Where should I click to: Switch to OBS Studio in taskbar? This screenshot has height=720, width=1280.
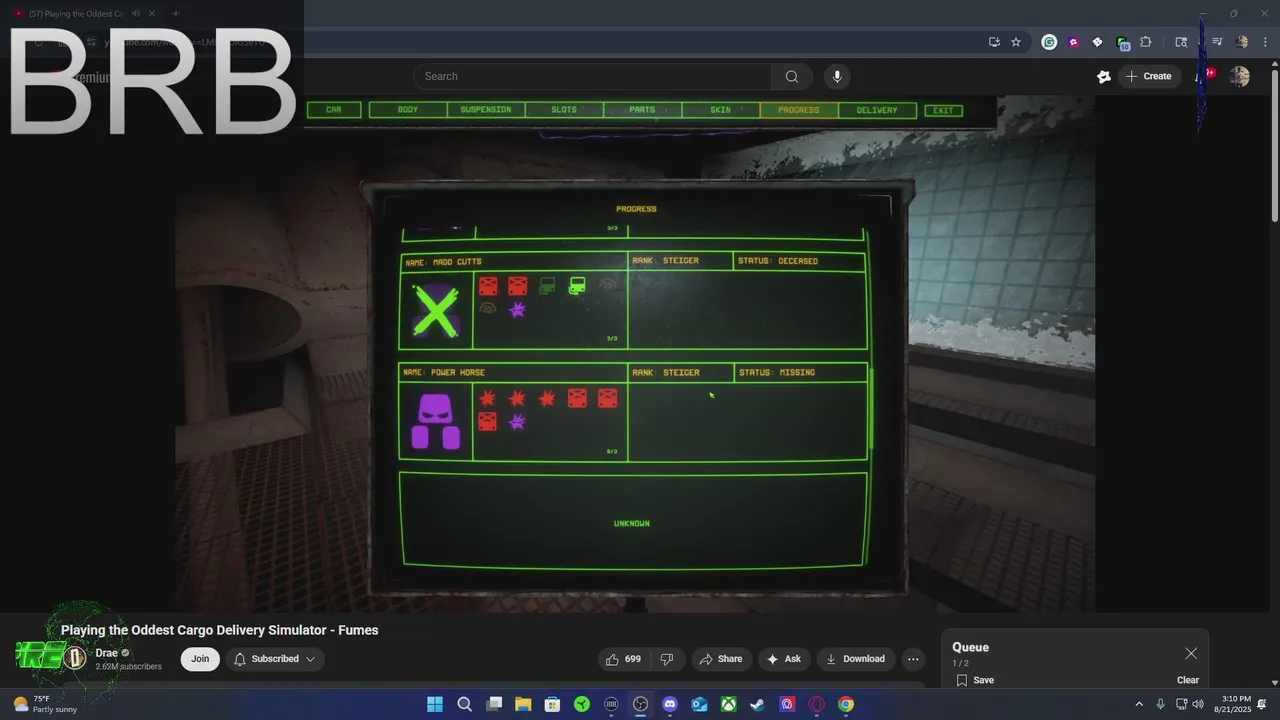click(x=641, y=704)
